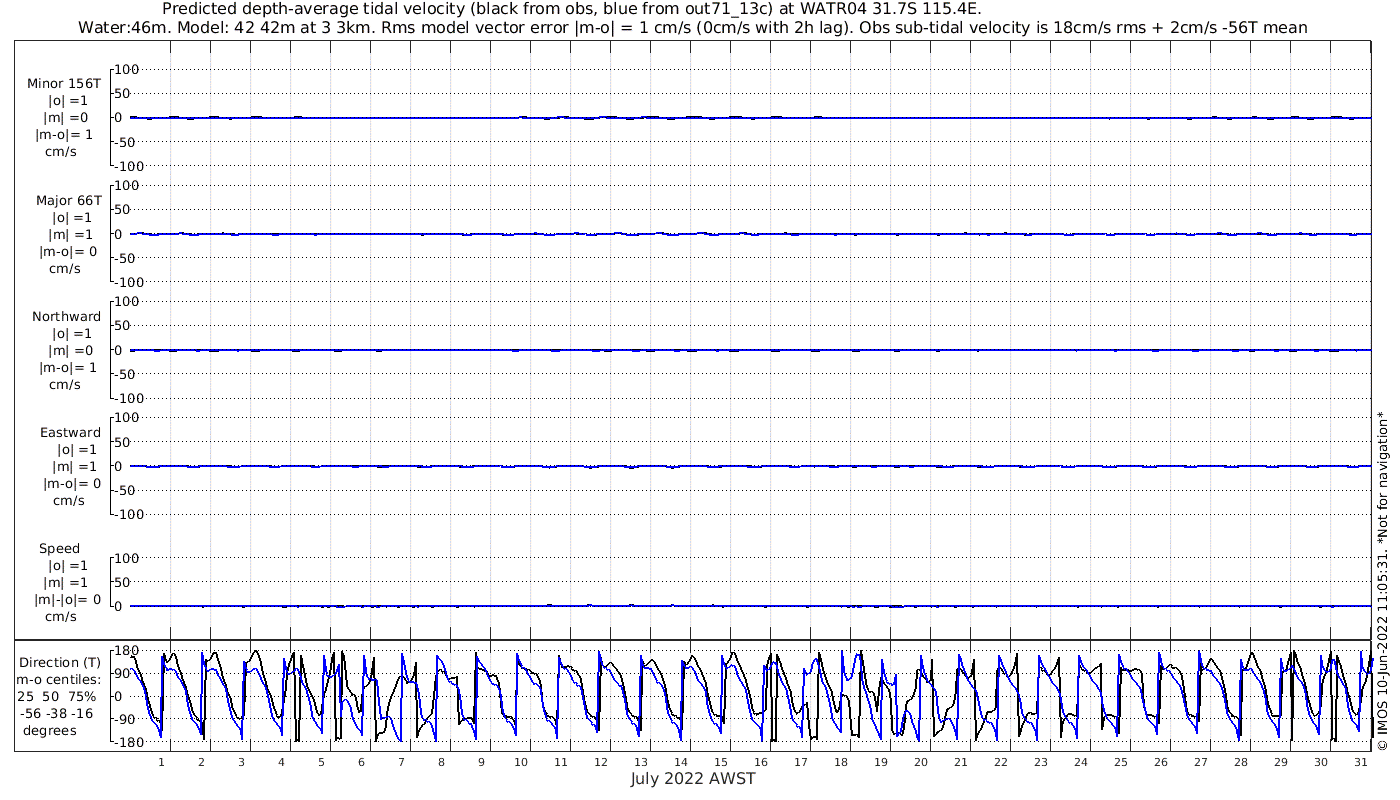This screenshot has width=1400, height=800.
Task: Click day 13 on the date axis
Action: point(641,762)
